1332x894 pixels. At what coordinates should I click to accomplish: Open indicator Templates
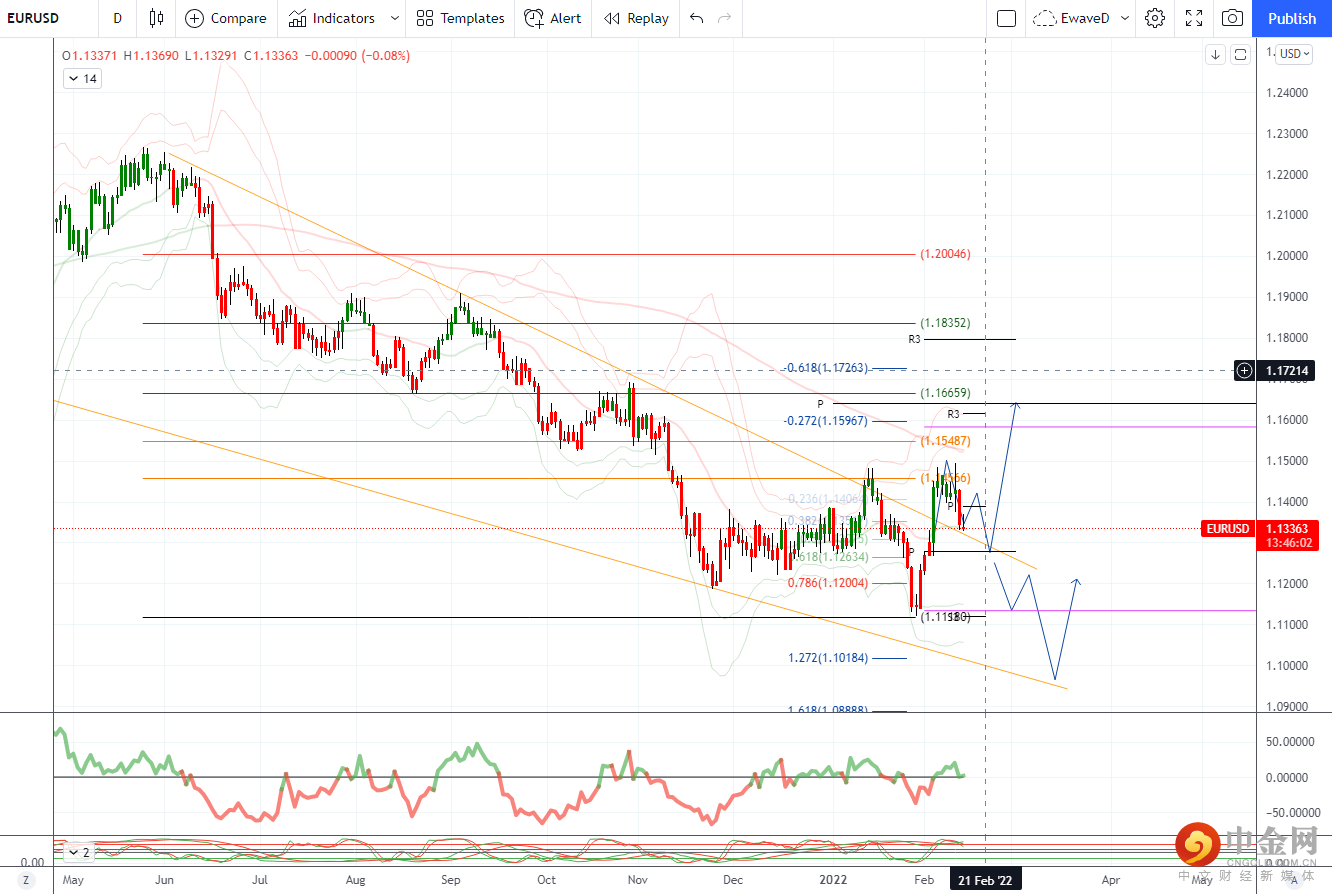(x=461, y=18)
